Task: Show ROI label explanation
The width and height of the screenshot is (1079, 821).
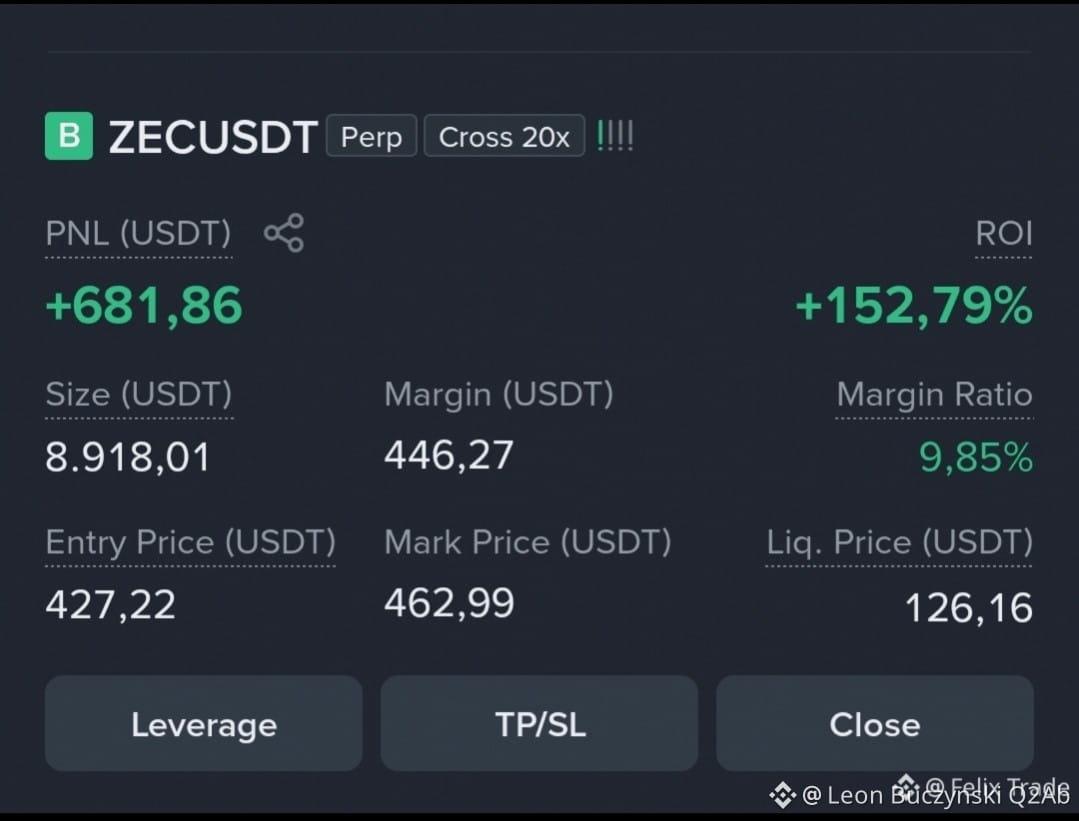Action: 1003,233
